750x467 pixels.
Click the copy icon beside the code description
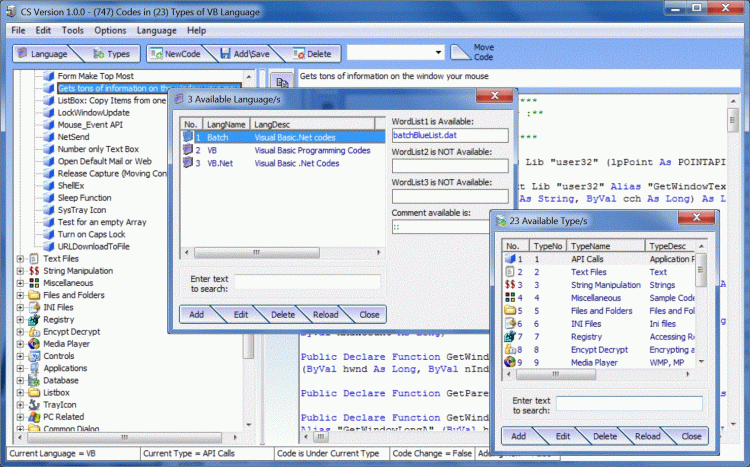tap(282, 82)
